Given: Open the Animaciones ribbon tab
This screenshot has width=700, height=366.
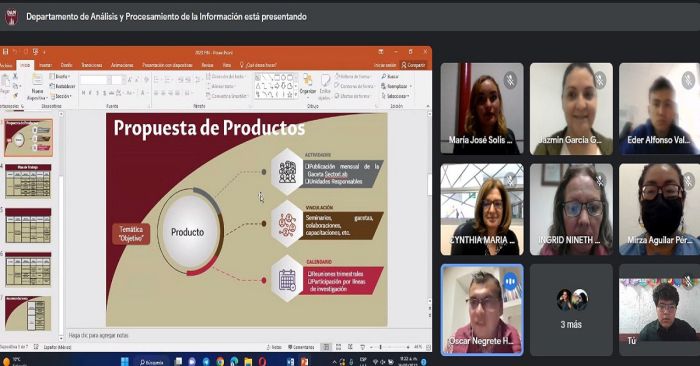Looking at the screenshot, I should coord(122,65).
